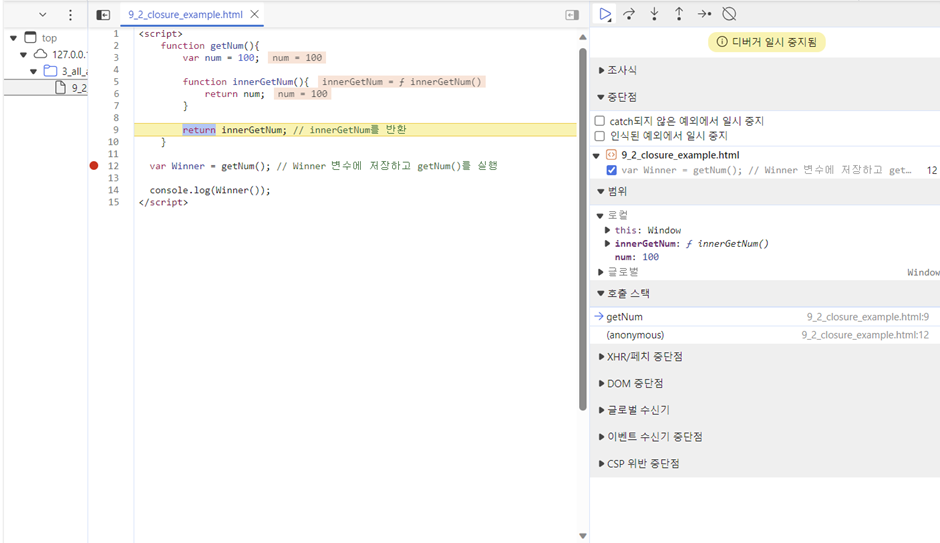Enable pause on caught exceptions checkbox
This screenshot has height=543, width=940.
[x=599, y=136]
